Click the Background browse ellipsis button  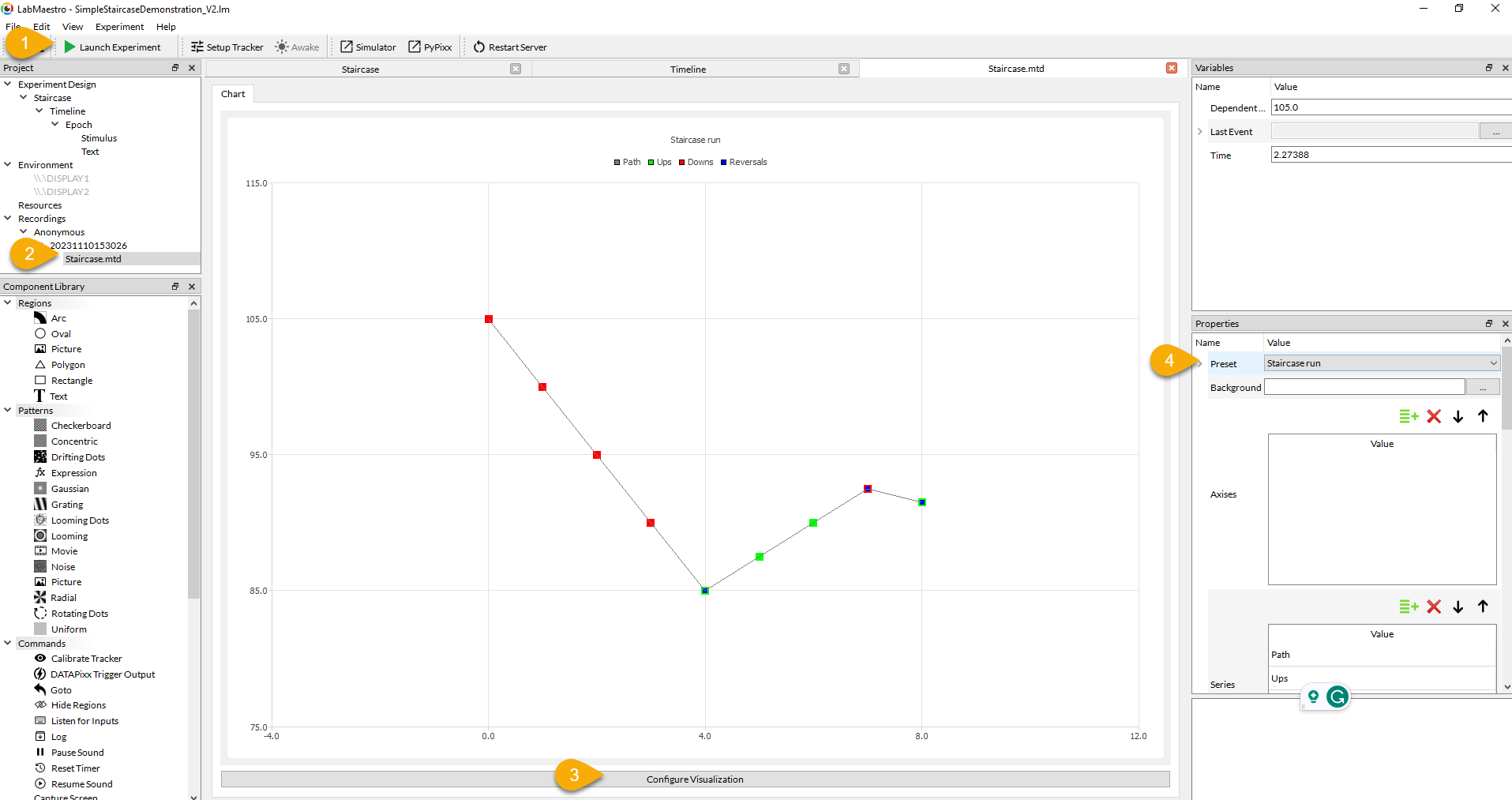[x=1483, y=387]
